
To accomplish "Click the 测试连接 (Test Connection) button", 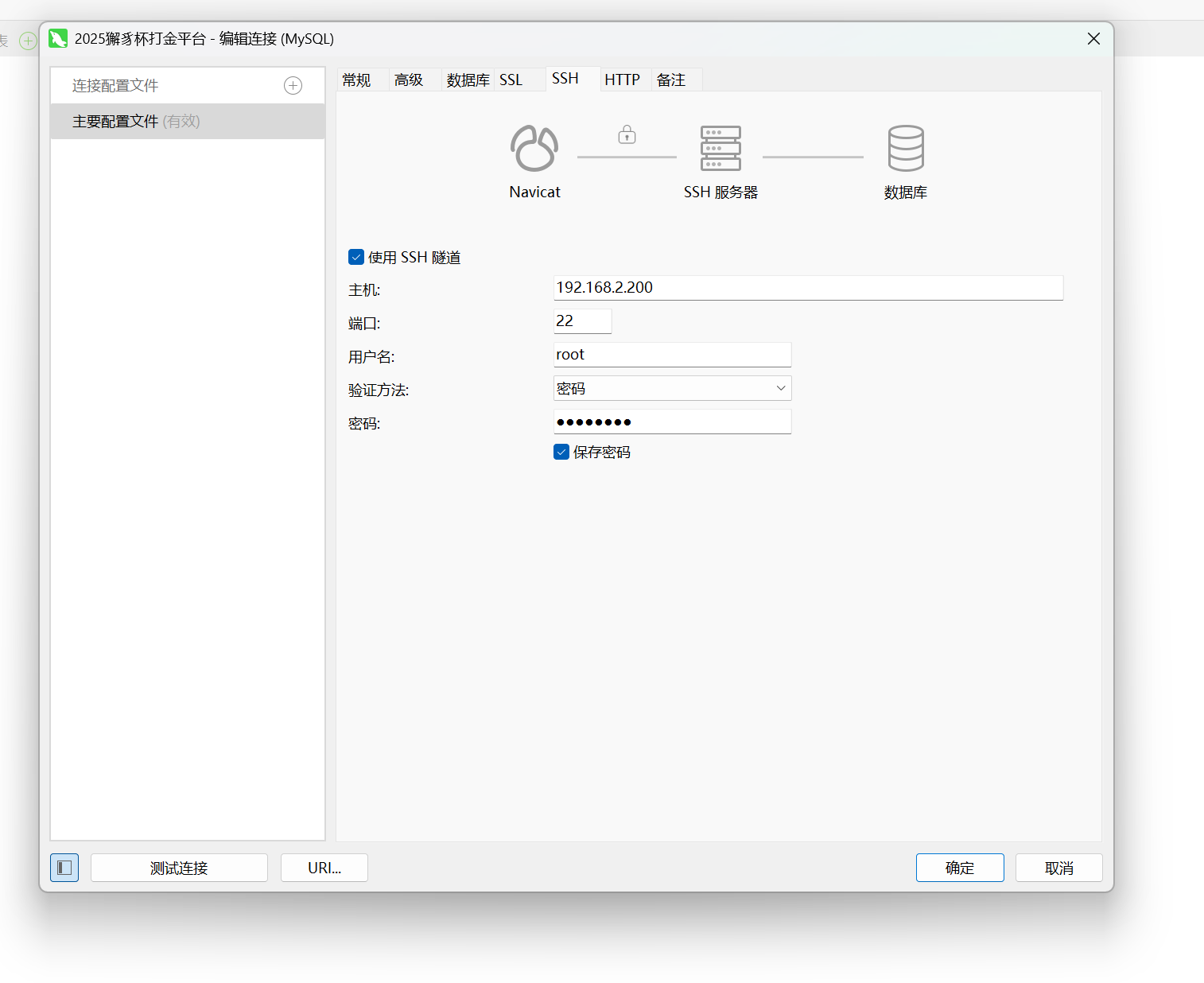I will (179, 868).
